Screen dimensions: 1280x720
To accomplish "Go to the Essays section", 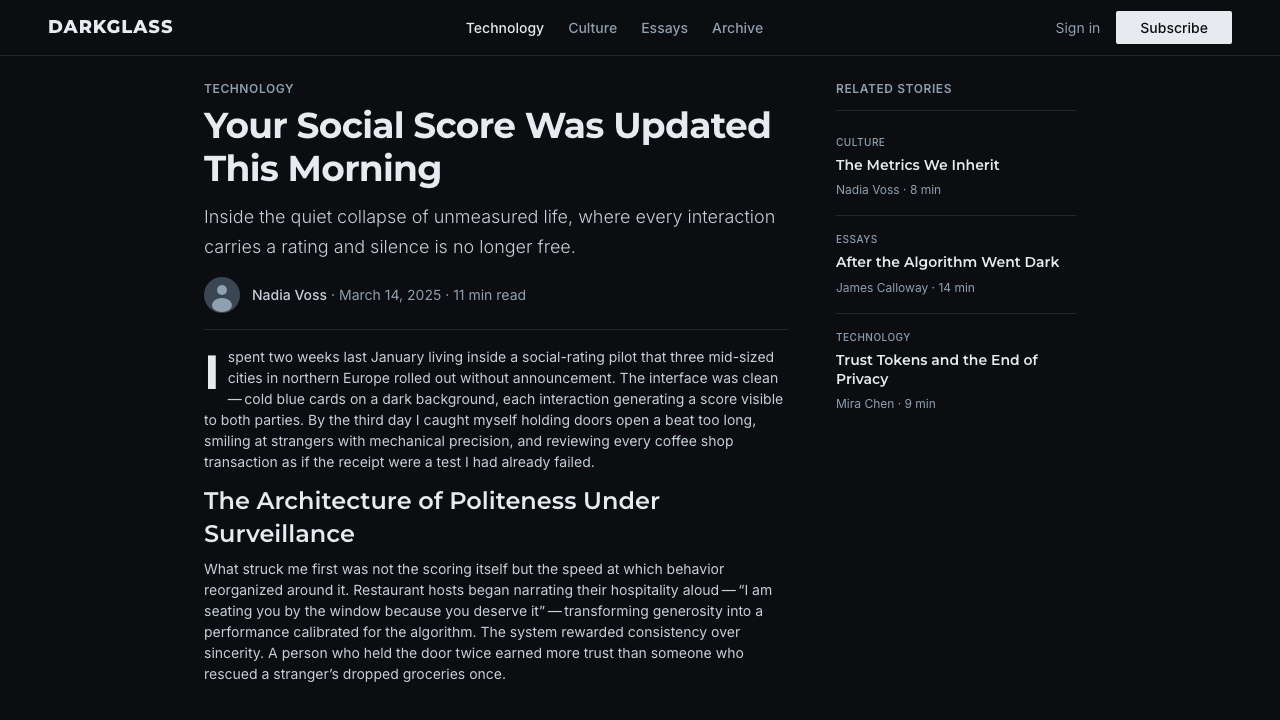I will [x=664, y=28].
